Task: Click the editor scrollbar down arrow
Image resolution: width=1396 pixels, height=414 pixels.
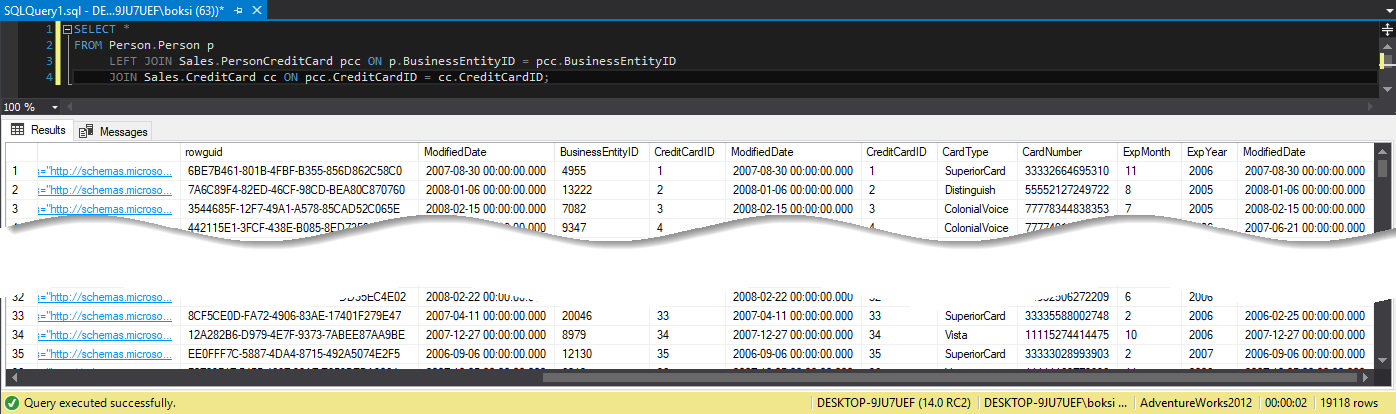Action: coord(1385,92)
